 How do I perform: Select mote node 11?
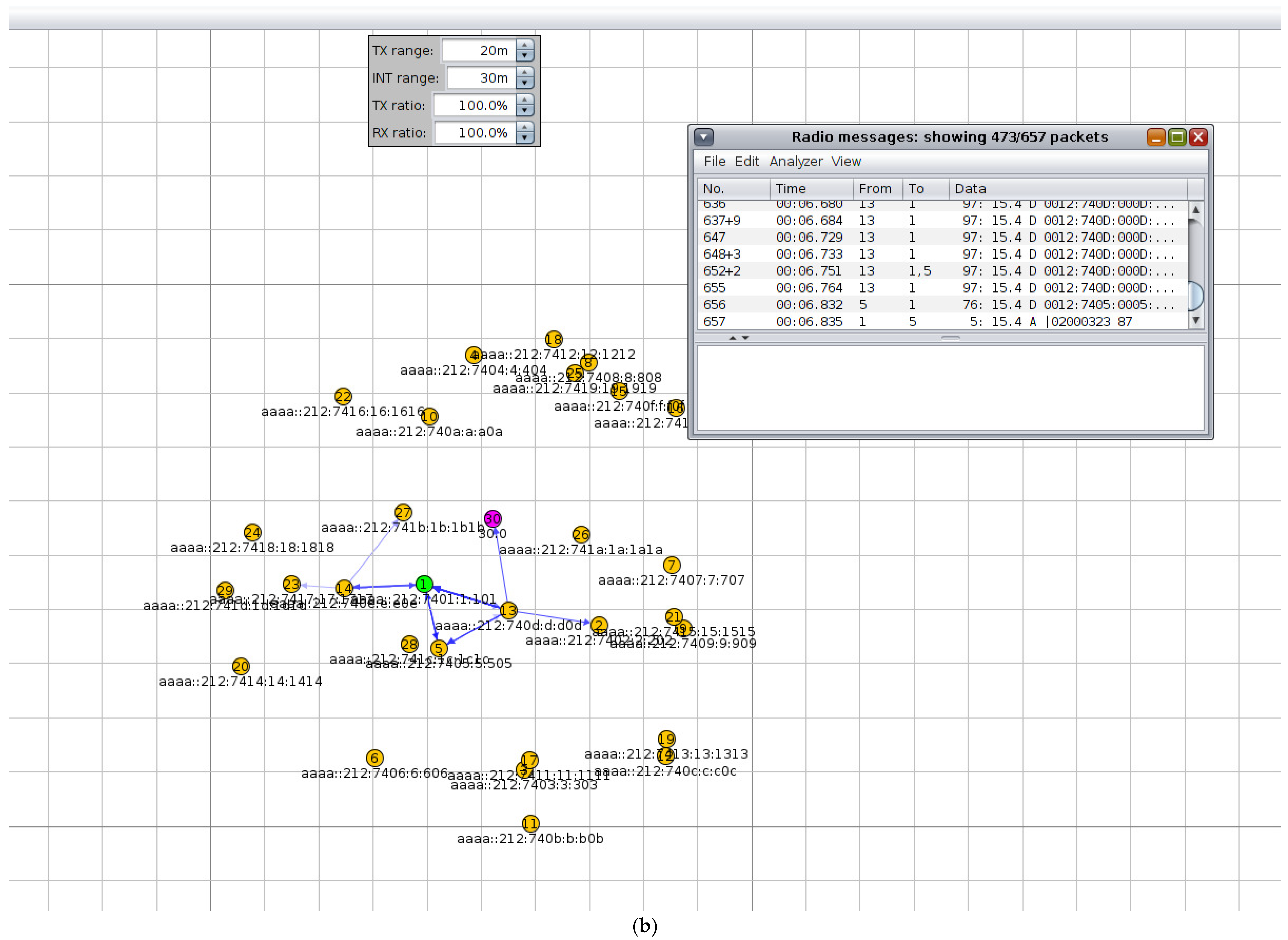tap(530, 823)
